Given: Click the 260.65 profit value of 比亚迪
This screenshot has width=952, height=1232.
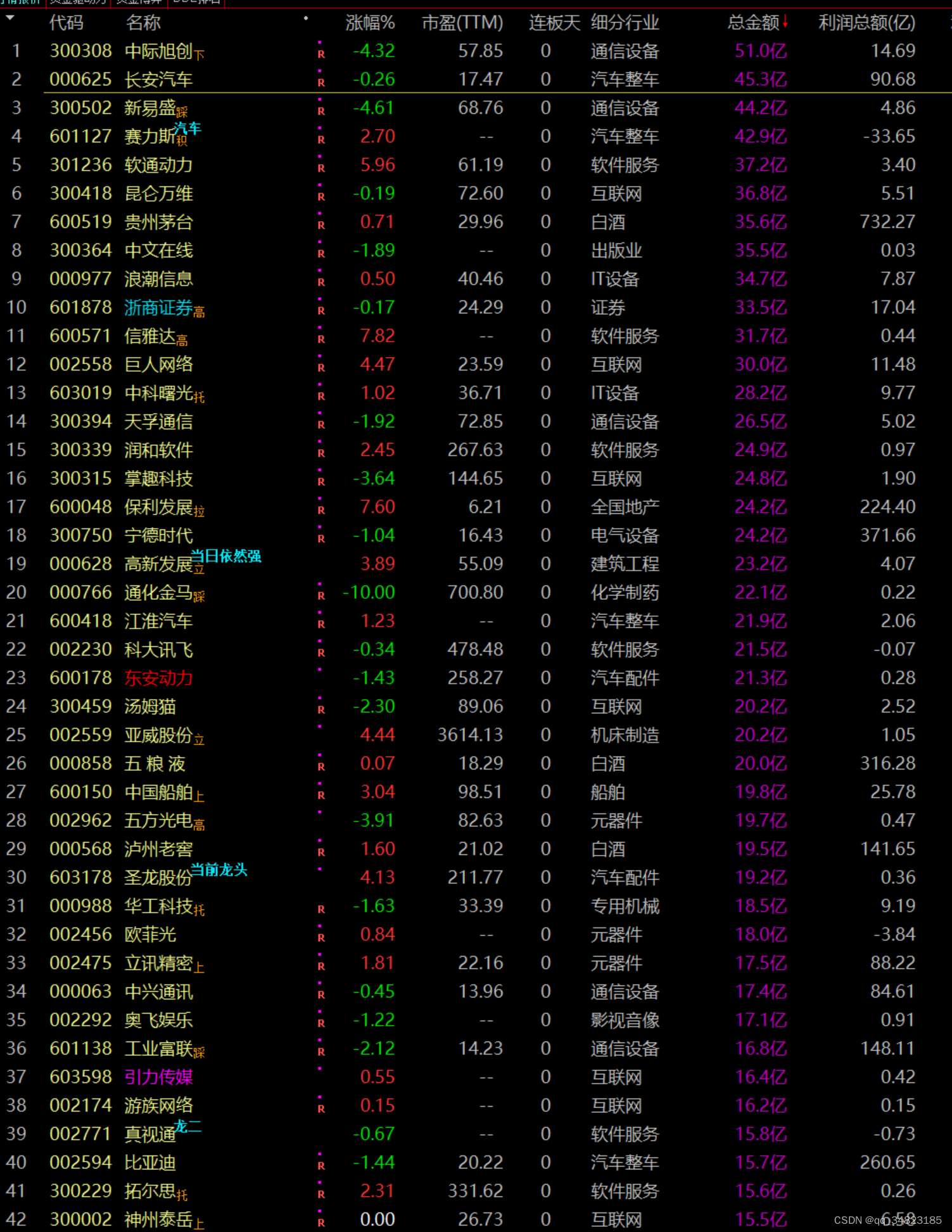Looking at the screenshot, I should coord(887,1163).
